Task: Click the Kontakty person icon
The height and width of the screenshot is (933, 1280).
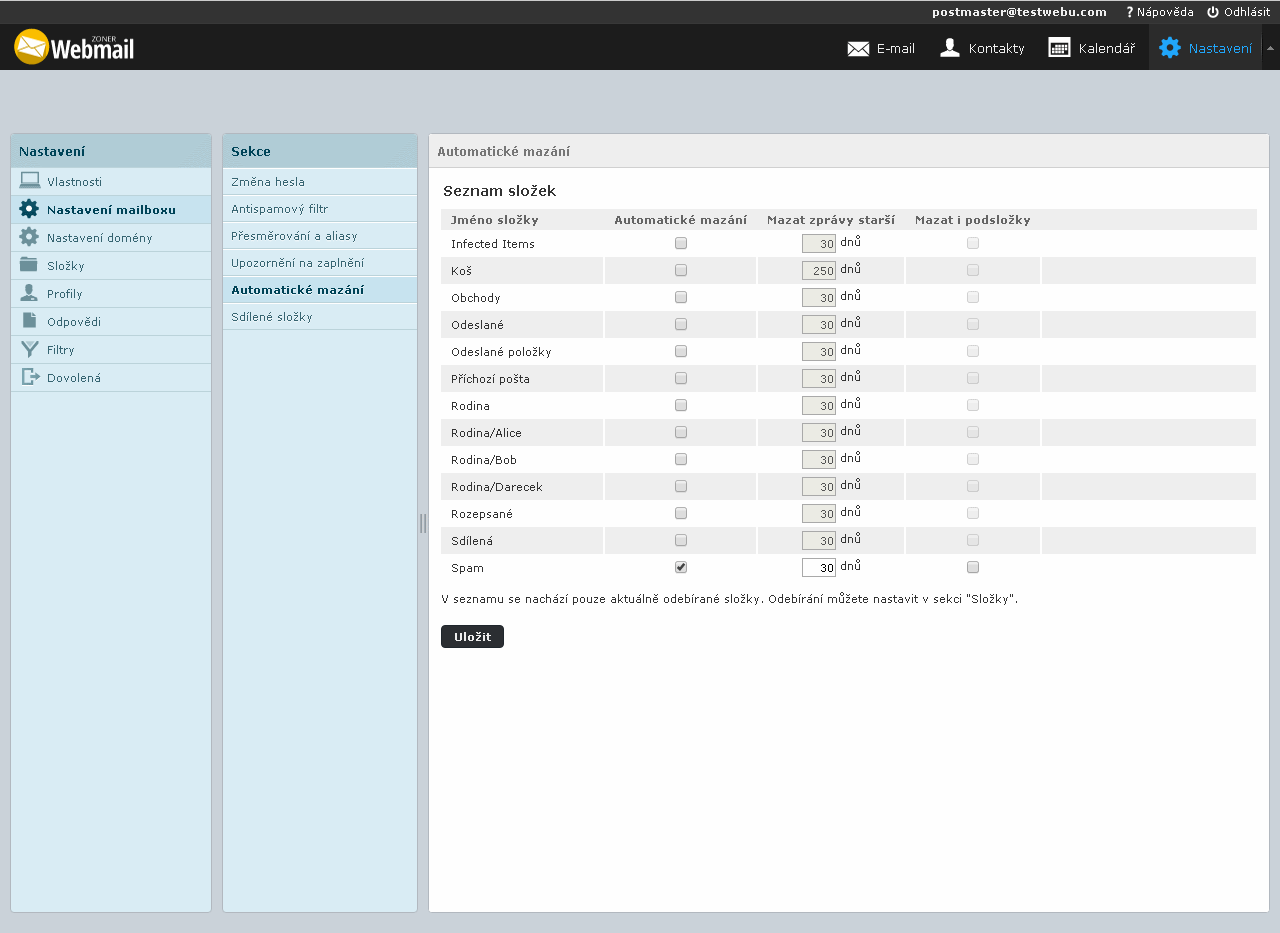Action: [x=950, y=48]
